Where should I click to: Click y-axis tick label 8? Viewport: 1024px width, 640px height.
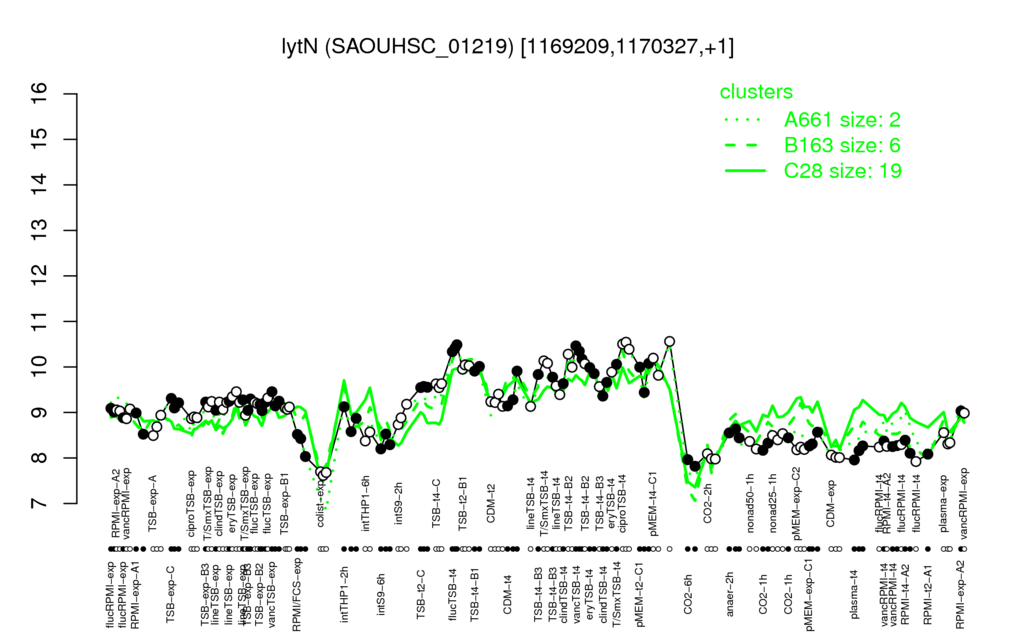tap(40, 458)
